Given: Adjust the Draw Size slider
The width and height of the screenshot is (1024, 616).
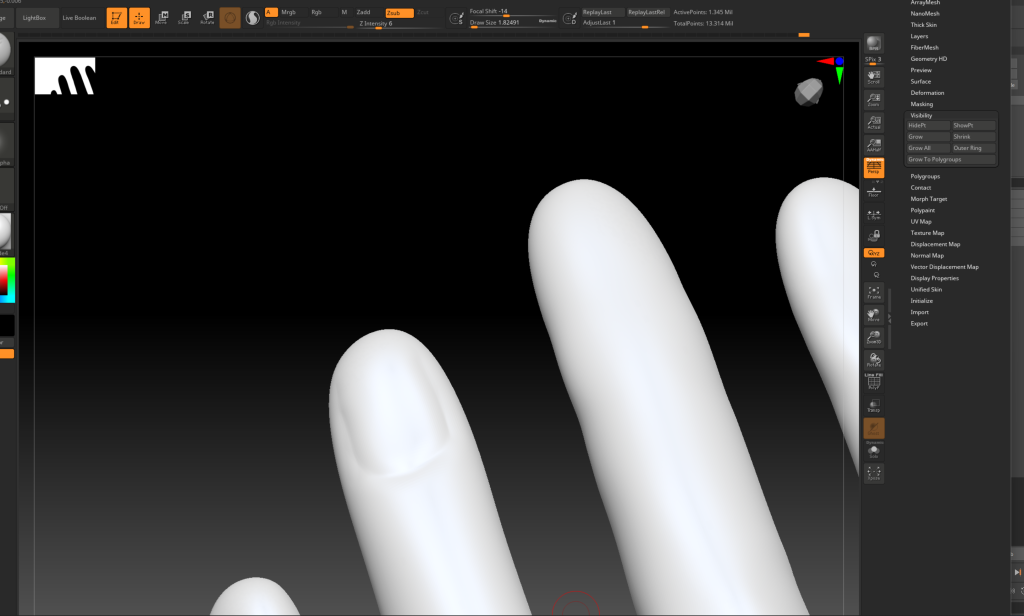Looking at the screenshot, I should pyautogui.click(x=513, y=22).
